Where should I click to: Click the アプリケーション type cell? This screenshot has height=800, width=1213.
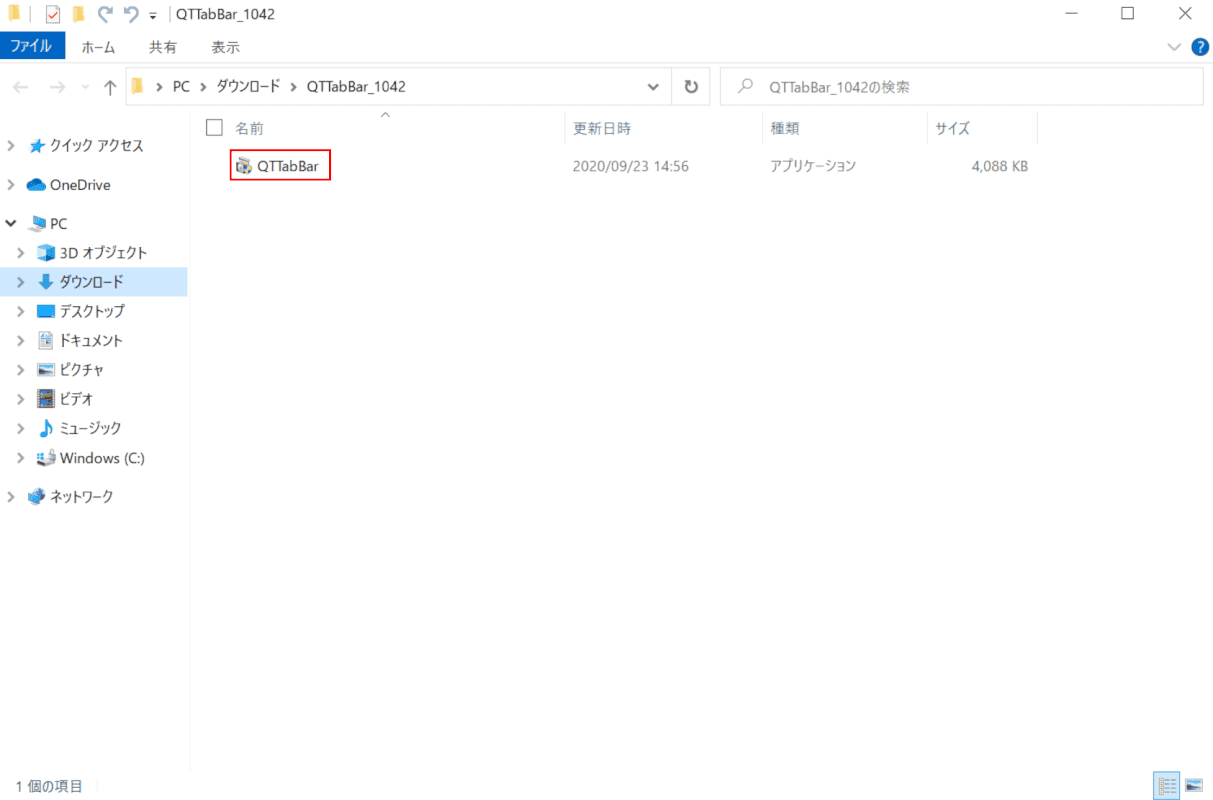tap(812, 166)
